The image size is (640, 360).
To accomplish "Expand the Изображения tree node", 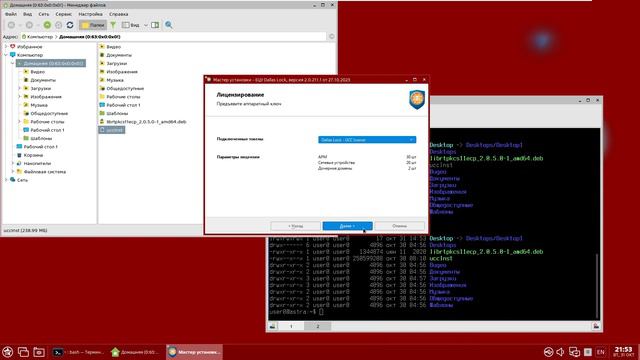I will 19,97.
